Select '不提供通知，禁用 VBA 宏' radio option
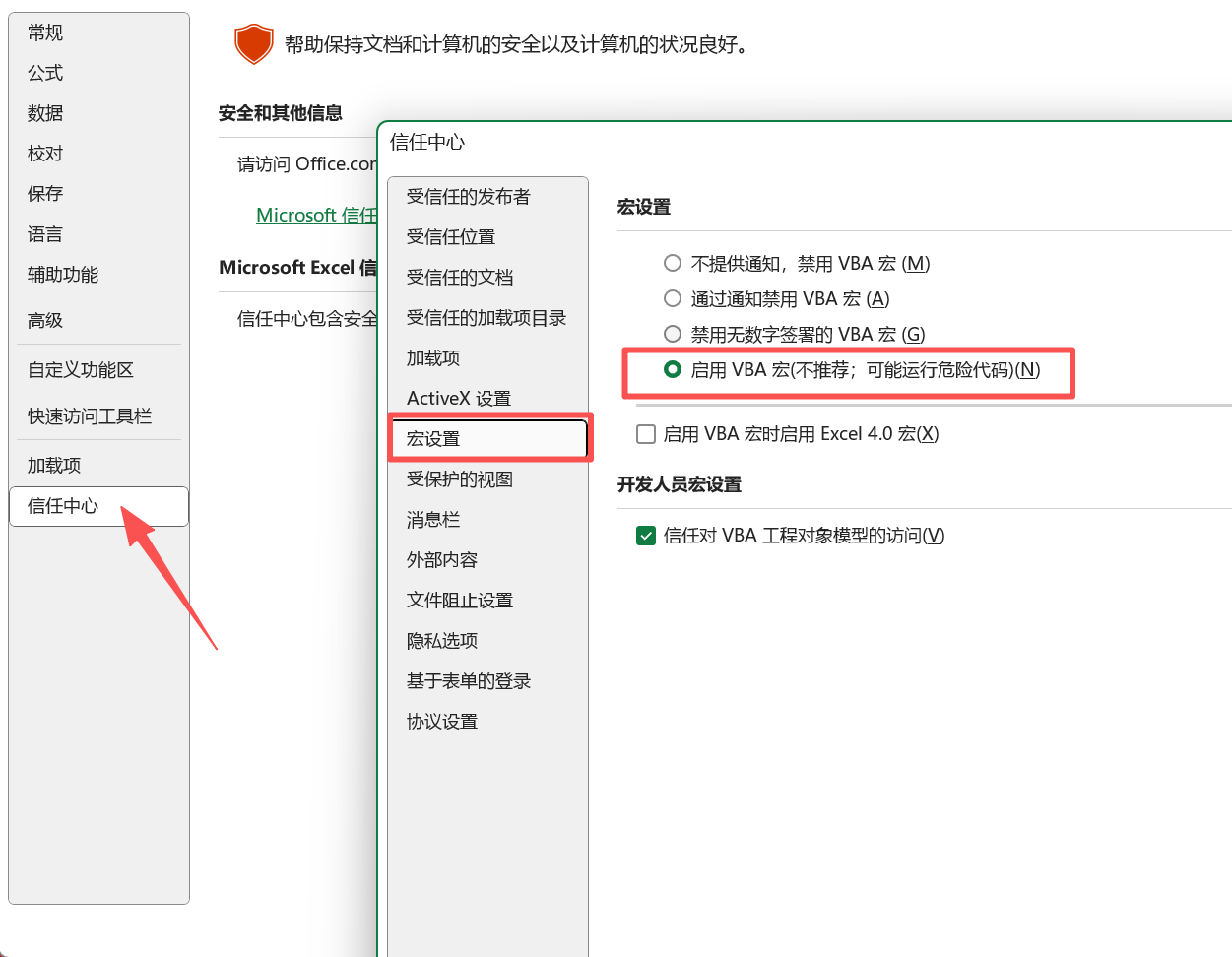 pyautogui.click(x=673, y=263)
